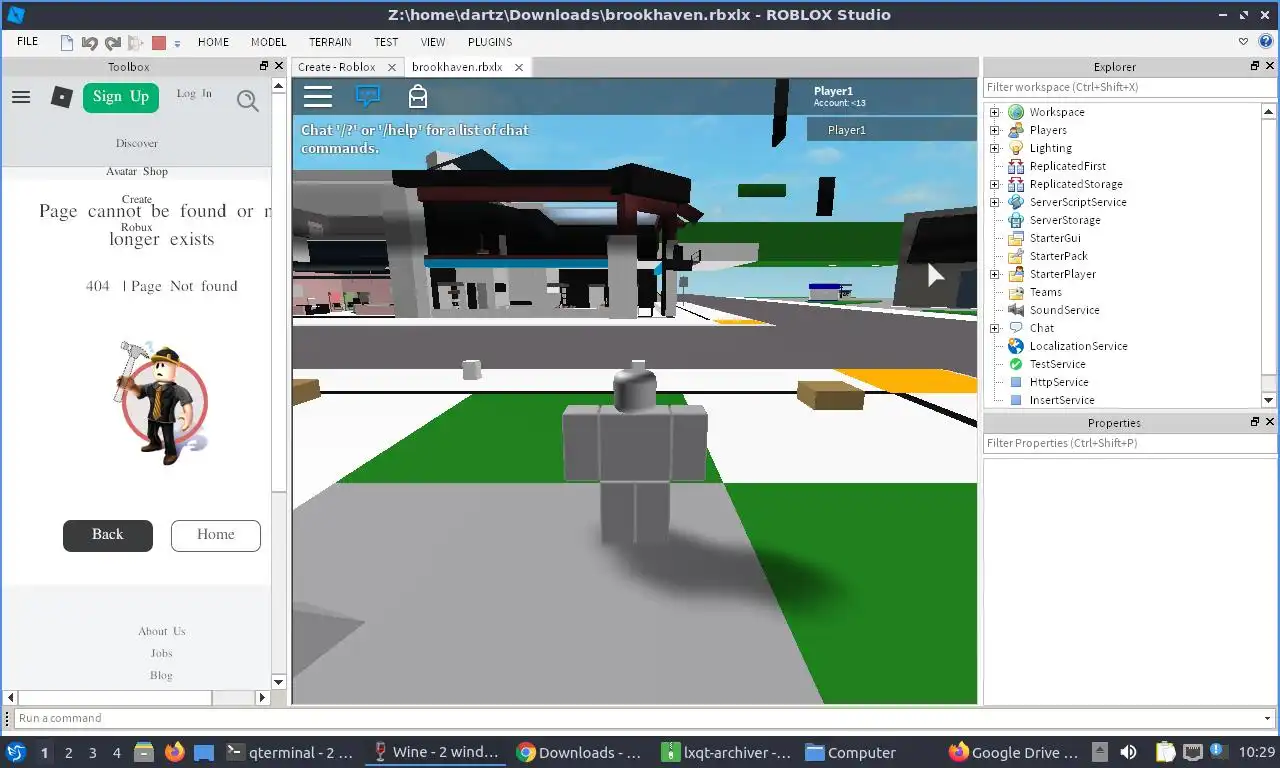
Task: Select SoundService in Explorer
Action: click(1064, 310)
